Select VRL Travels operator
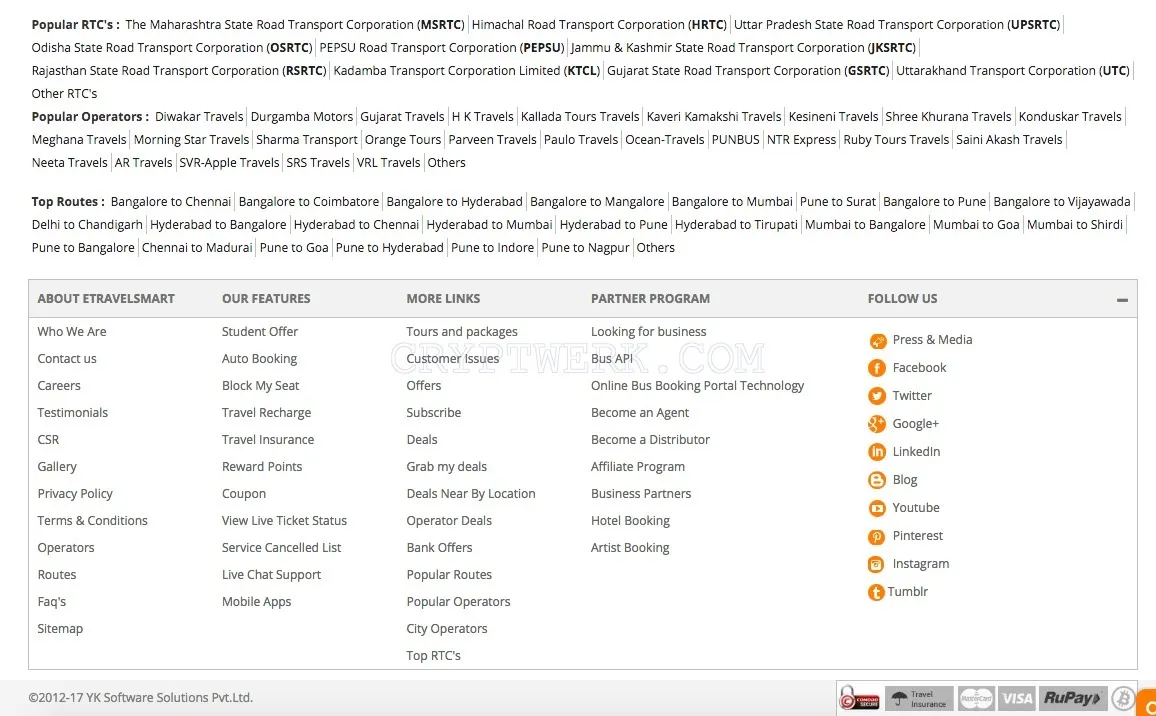Viewport: 1156px width, 716px height. [389, 162]
